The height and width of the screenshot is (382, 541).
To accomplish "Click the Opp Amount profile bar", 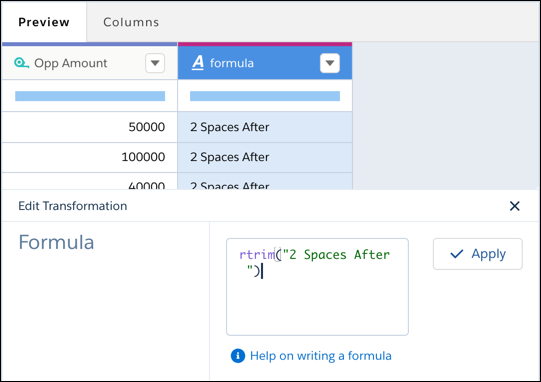I will [90, 96].
